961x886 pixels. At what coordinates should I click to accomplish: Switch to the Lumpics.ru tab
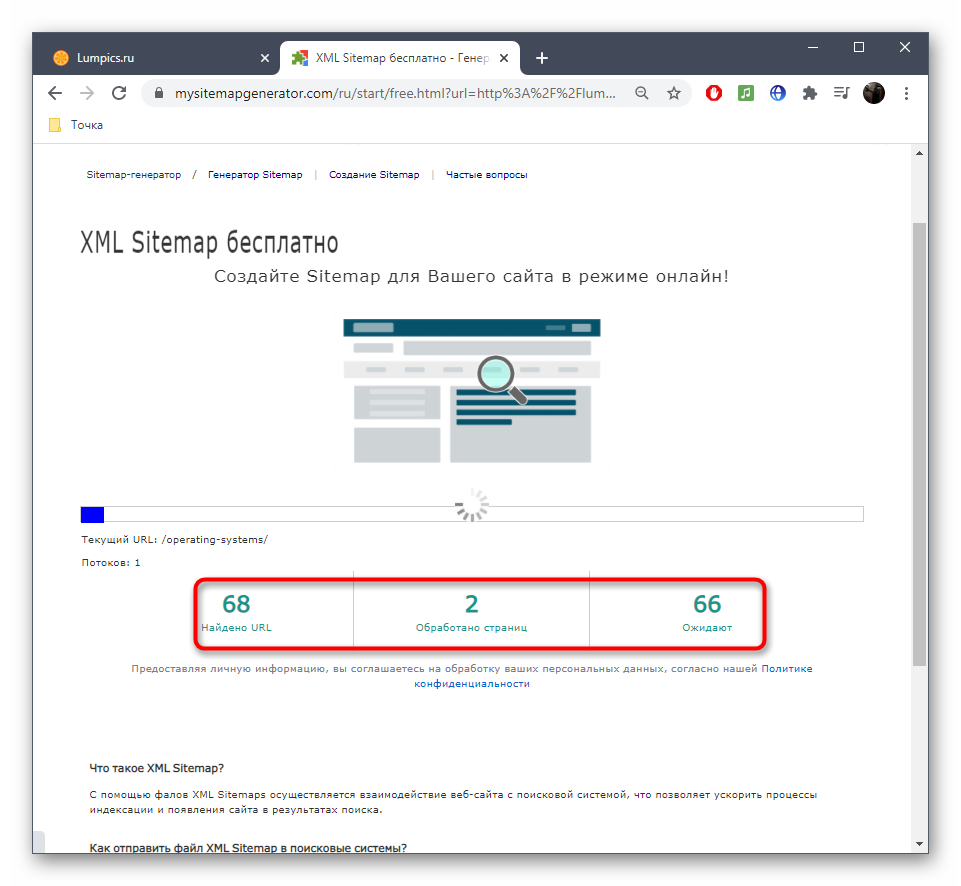[x=150, y=58]
